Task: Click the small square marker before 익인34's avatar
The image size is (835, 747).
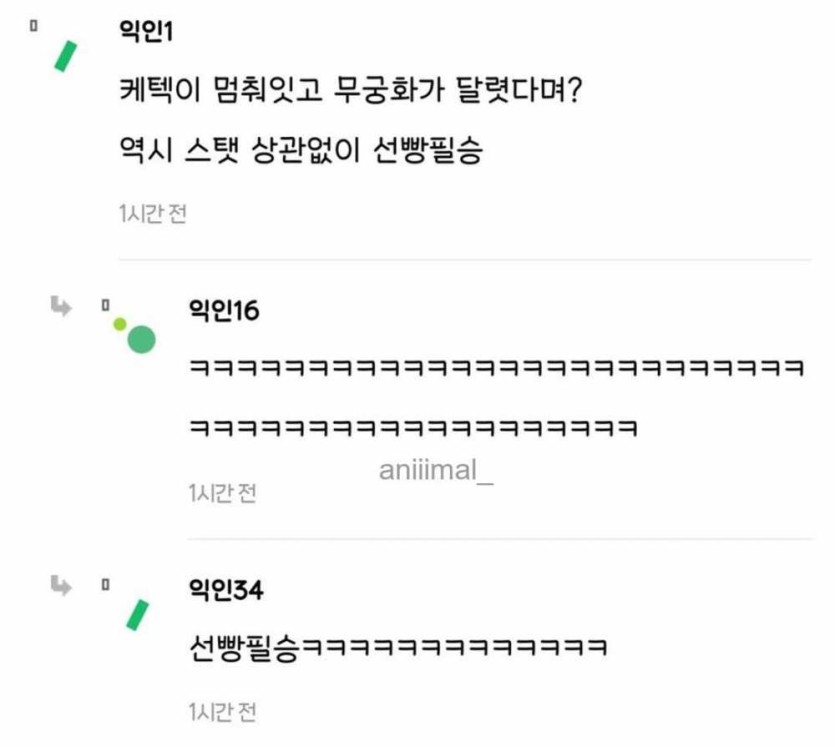Action: pos(104,580)
